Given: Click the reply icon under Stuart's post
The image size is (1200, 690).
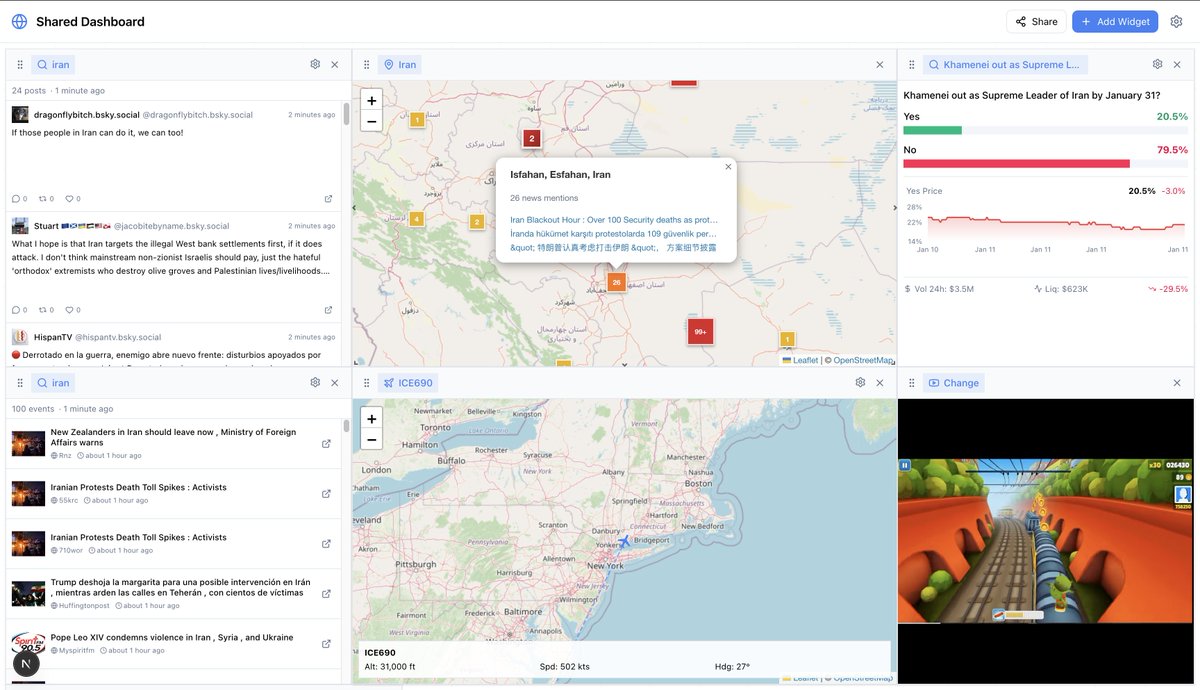Looking at the screenshot, I should coord(16,309).
